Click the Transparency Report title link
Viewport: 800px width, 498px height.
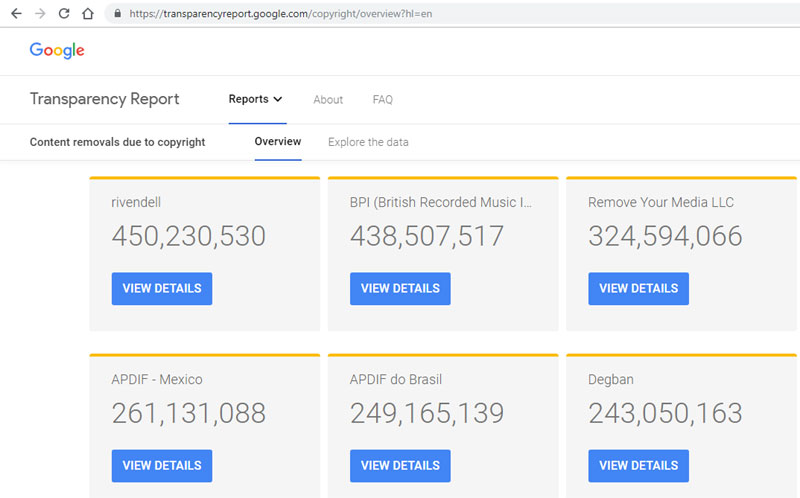[105, 99]
